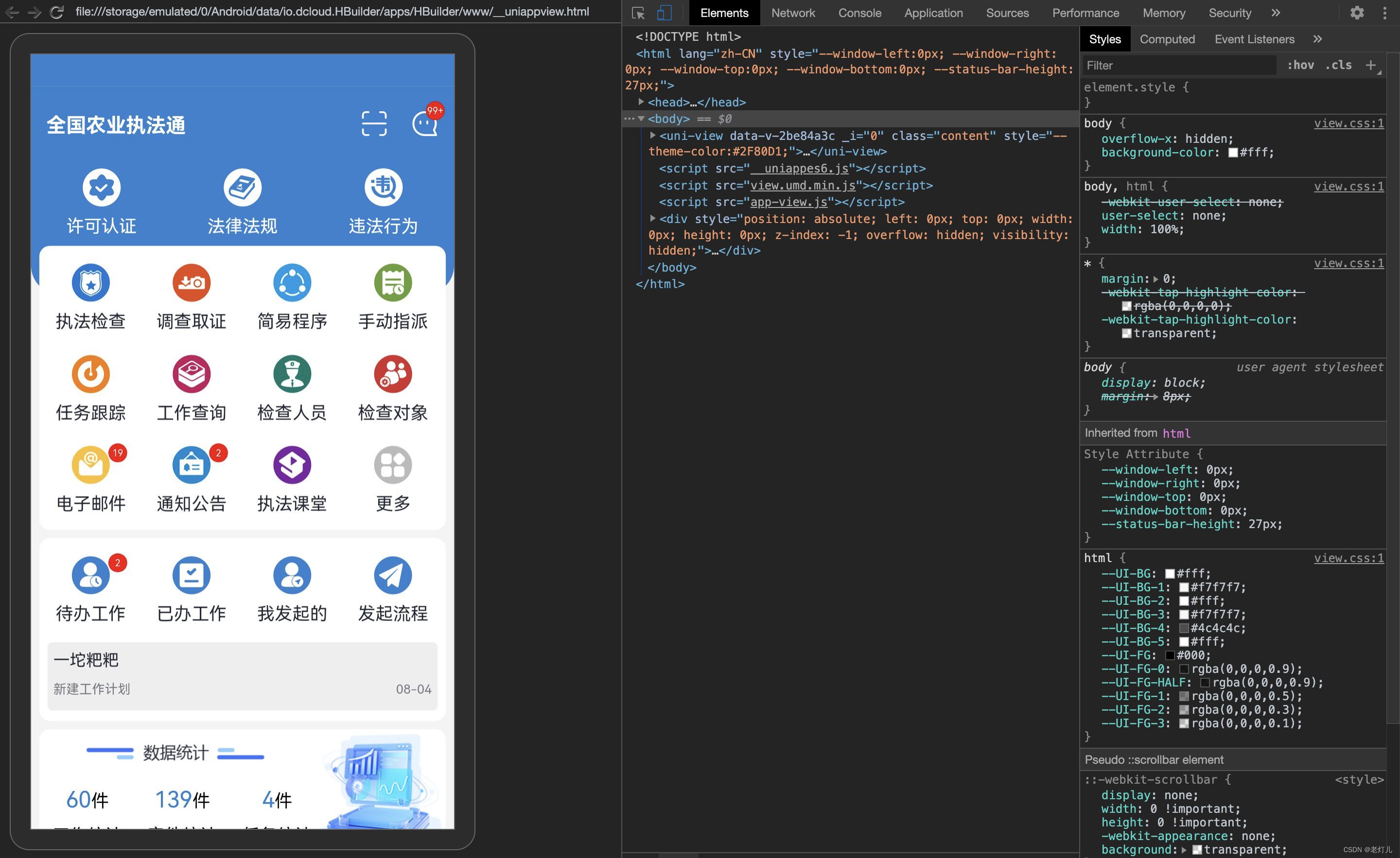1400x858 pixels.
Task: Open 执法课堂 purple icon
Action: 292,465
